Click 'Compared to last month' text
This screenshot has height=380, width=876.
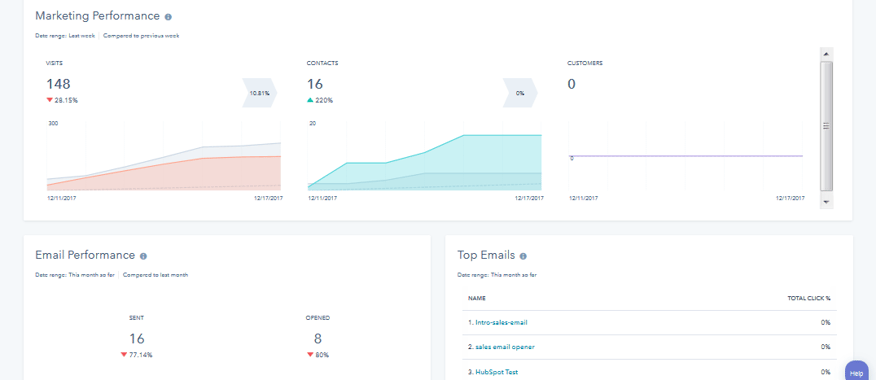click(x=155, y=275)
